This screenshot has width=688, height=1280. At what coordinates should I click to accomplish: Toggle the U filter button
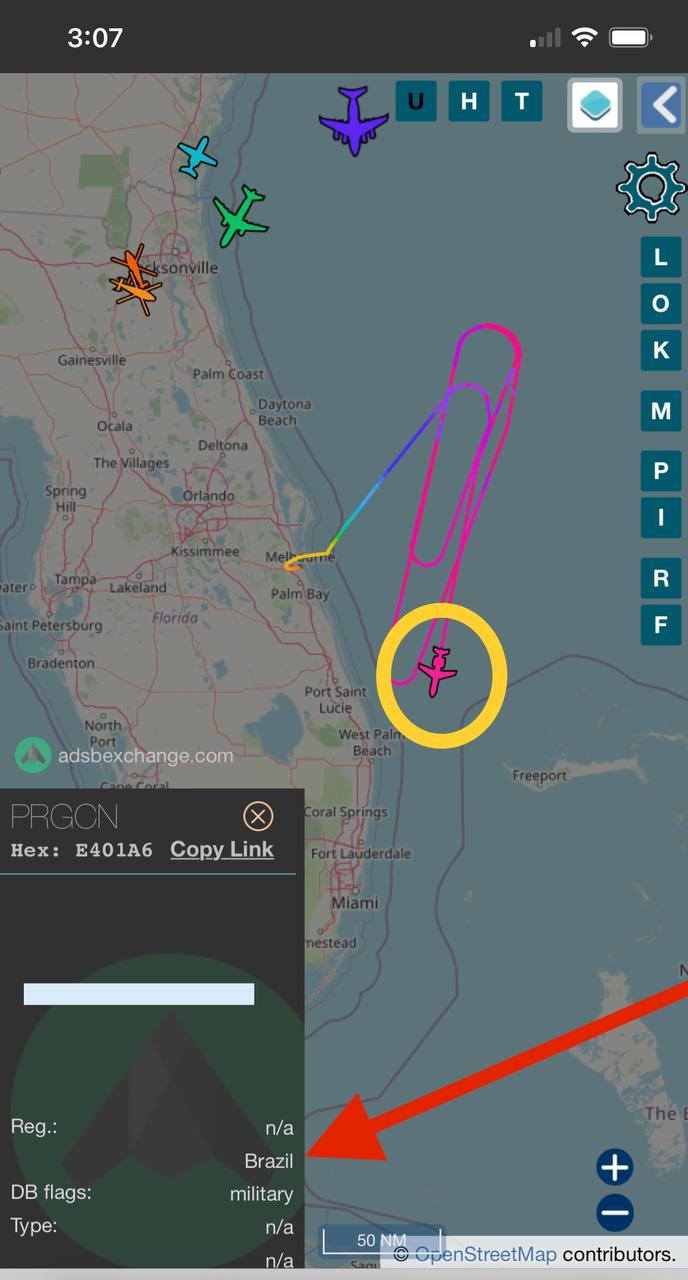416,101
